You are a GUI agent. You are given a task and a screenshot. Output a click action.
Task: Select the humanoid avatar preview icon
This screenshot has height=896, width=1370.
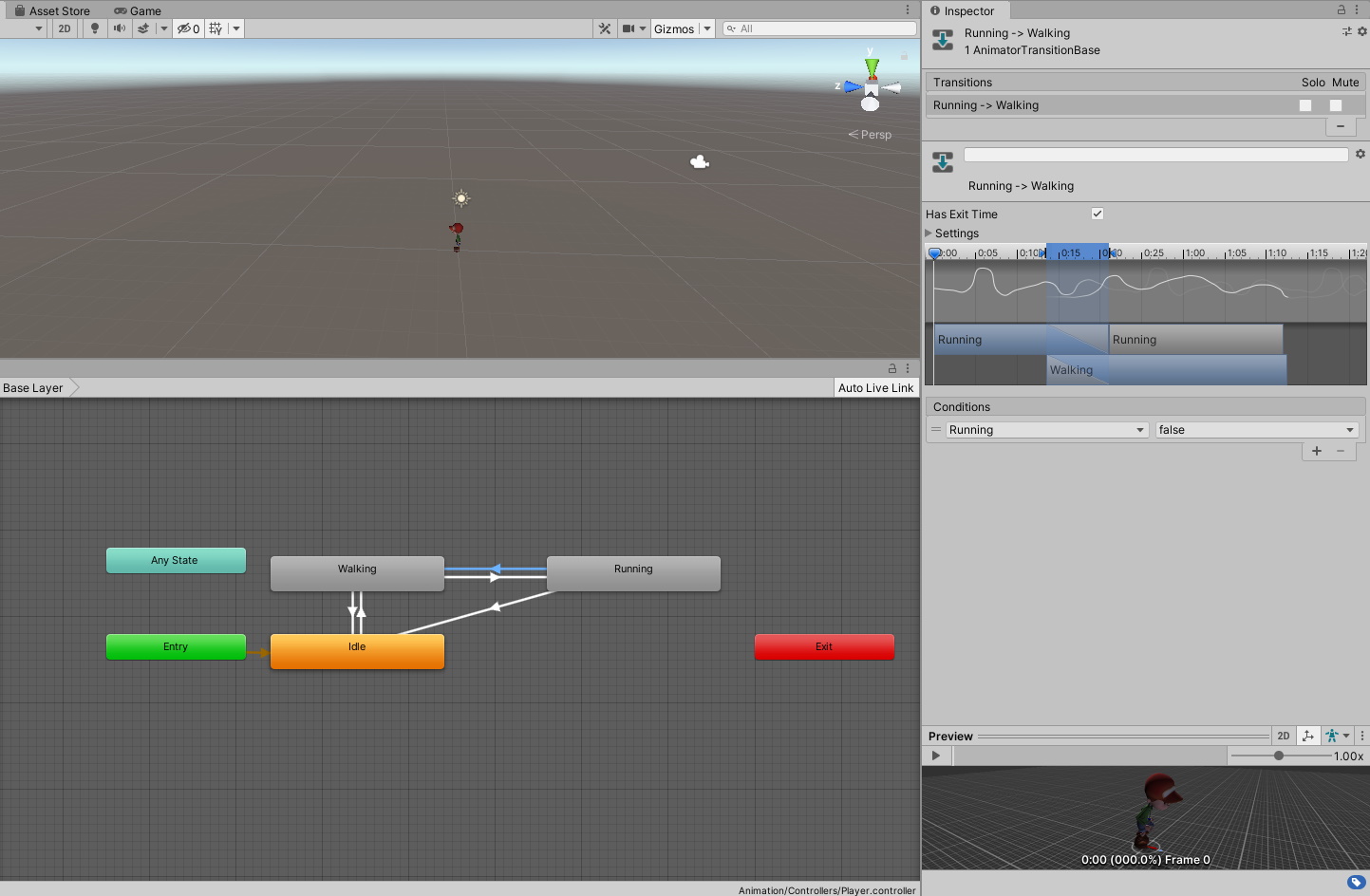(x=1333, y=736)
